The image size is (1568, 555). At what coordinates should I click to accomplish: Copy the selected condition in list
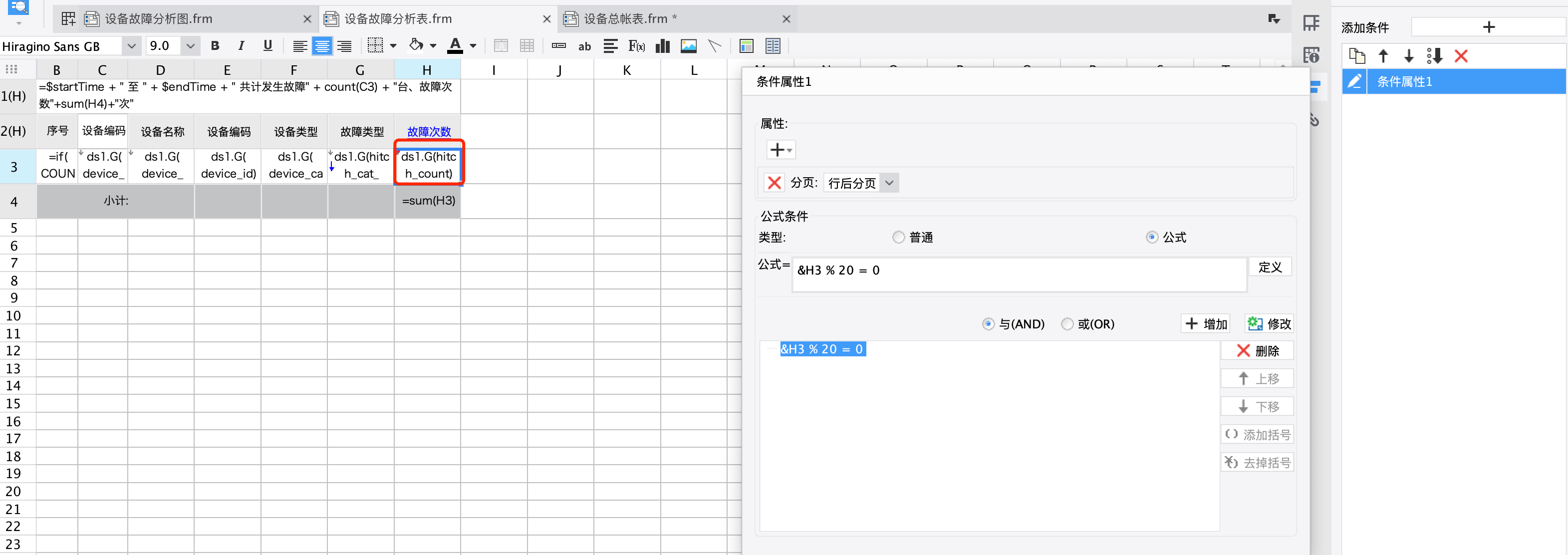pyautogui.click(x=1357, y=56)
